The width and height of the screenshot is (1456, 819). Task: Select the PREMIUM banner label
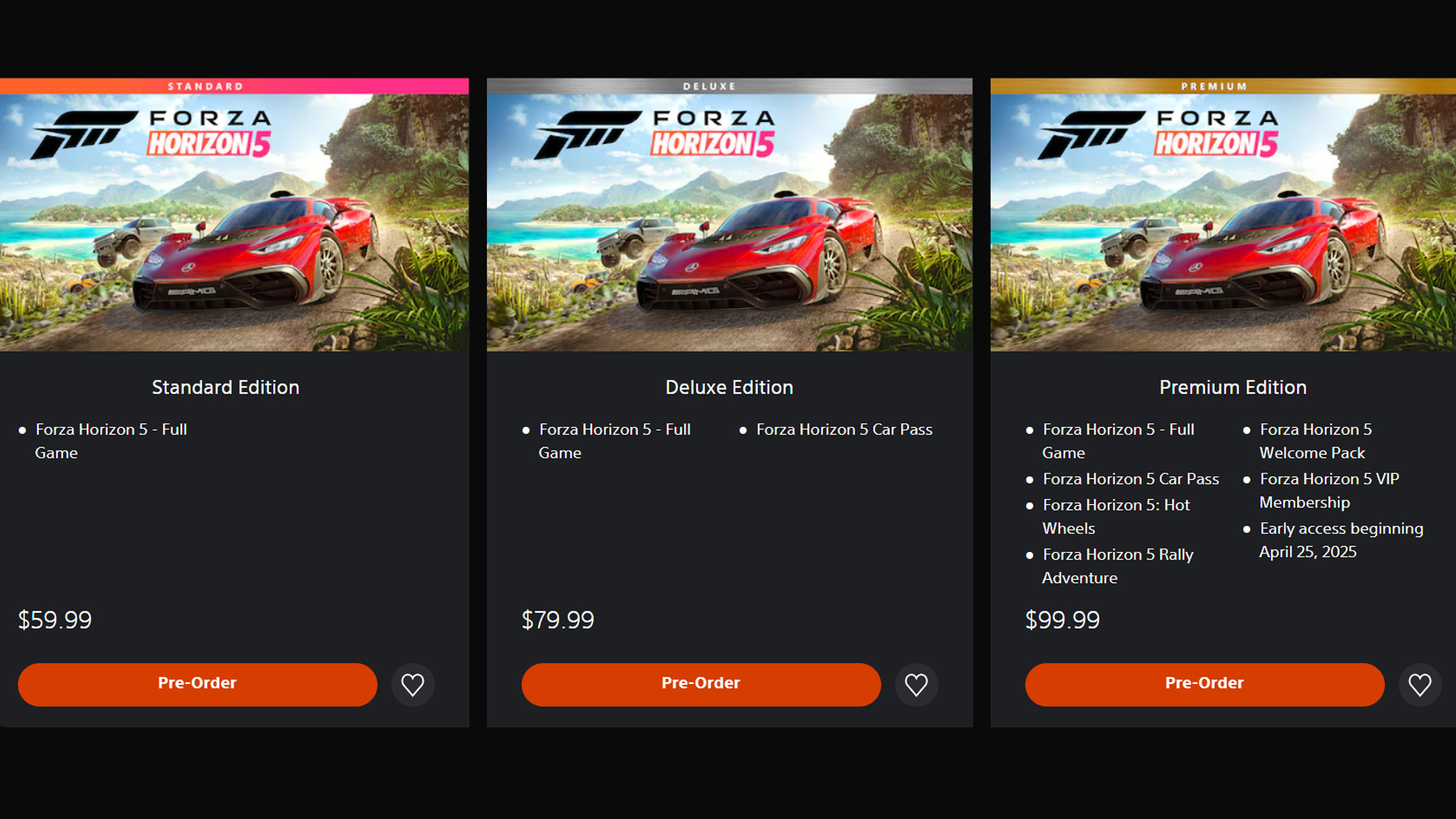(x=1213, y=86)
